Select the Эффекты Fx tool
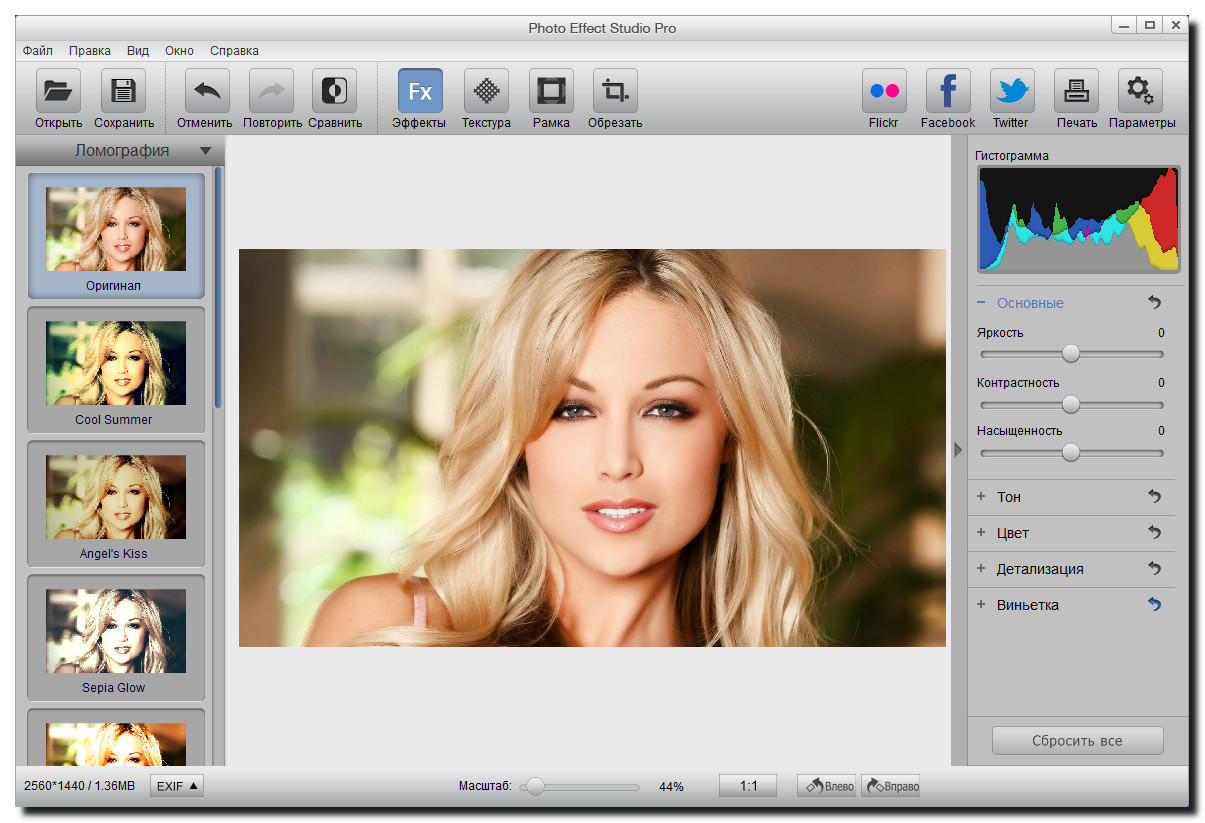Viewport: 1205px width, 823px height. [x=420, y=91]
